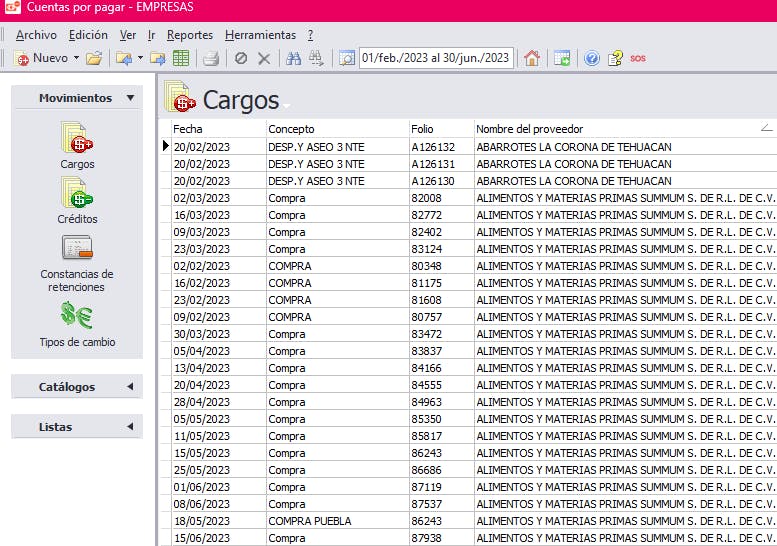Screen dimensions: 777x546
Task: Select folio 83837 cell
Action: (442, 351)
